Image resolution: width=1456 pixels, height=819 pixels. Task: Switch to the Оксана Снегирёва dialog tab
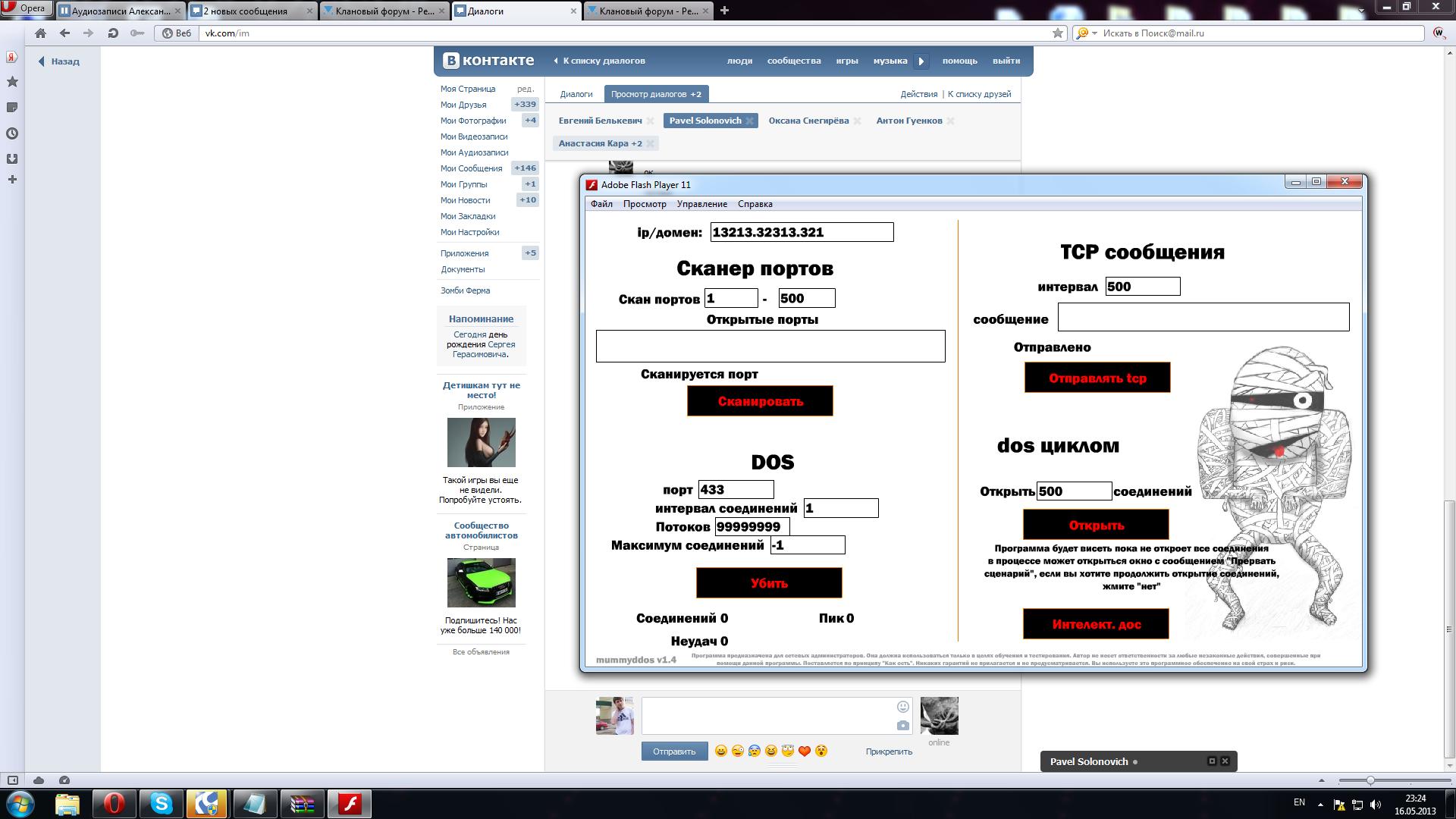808,121
